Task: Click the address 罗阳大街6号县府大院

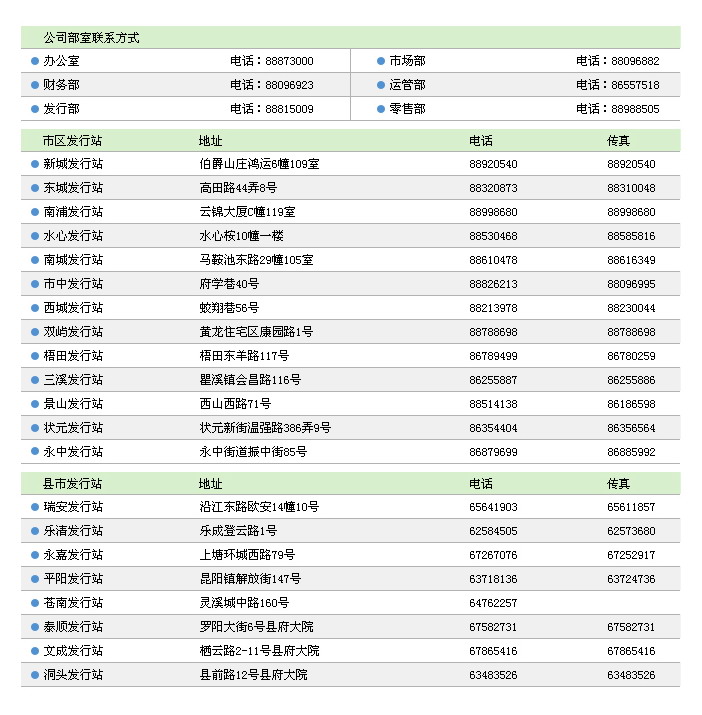Action: [x=256, y=627]
